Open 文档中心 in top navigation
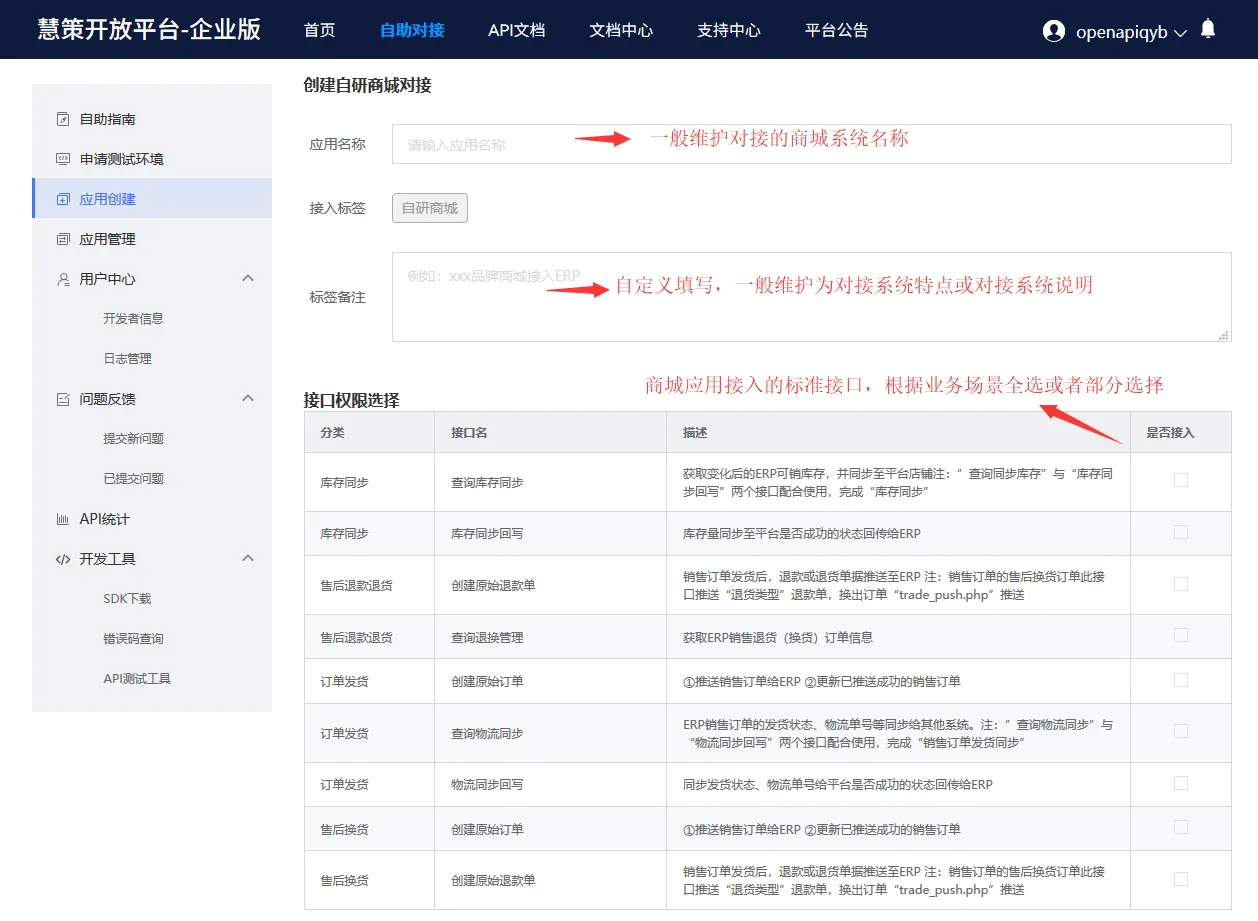 pos(621,30)
